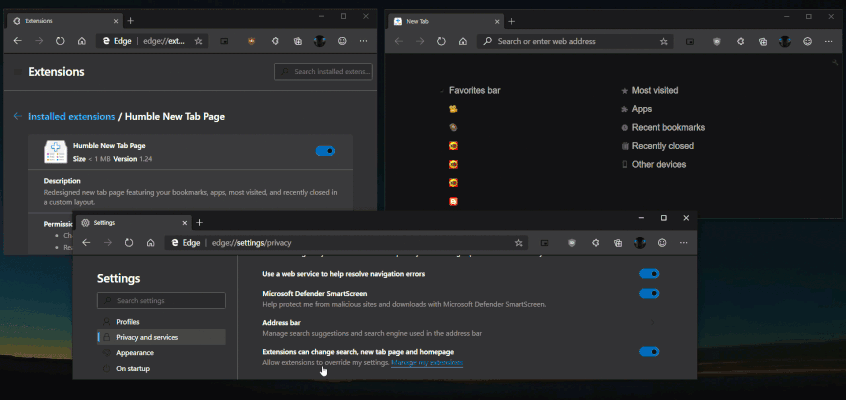Click the edge://settings/privacy address bar
This screenshot has height=400, width=846.
click(x=346, y=243)
